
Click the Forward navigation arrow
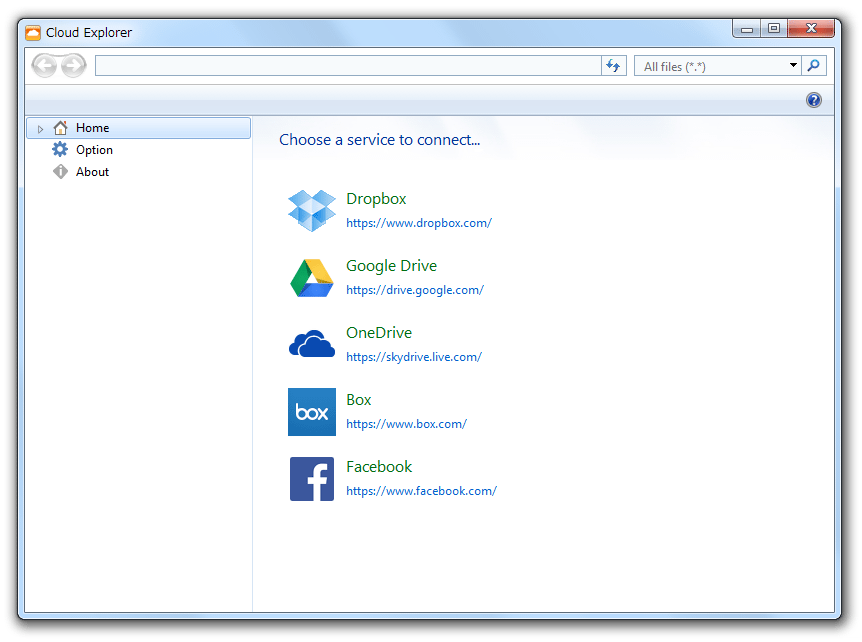pyautogui.click(x=74, y=66)
